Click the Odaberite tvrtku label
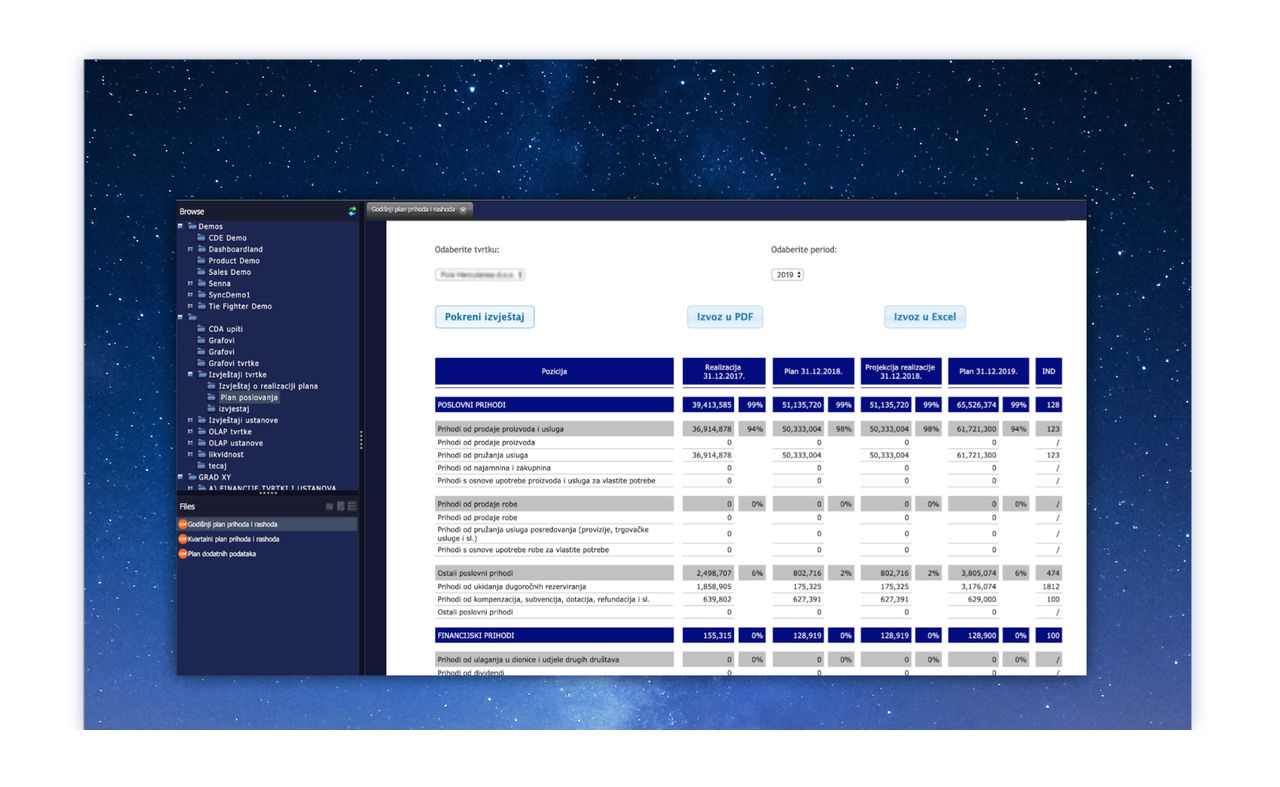 click(x=467, y=249)
